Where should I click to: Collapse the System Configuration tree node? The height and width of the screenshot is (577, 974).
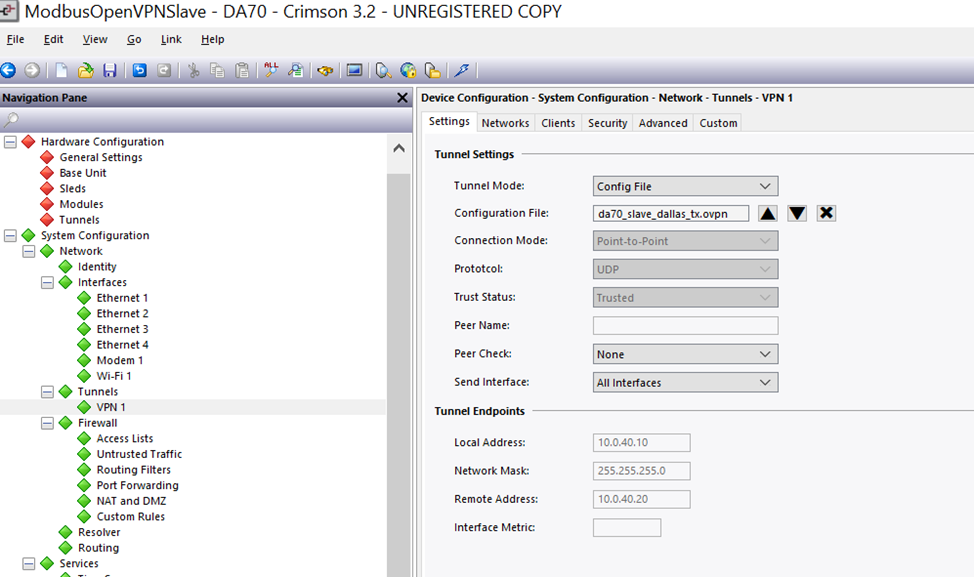[x=10, y=235]
